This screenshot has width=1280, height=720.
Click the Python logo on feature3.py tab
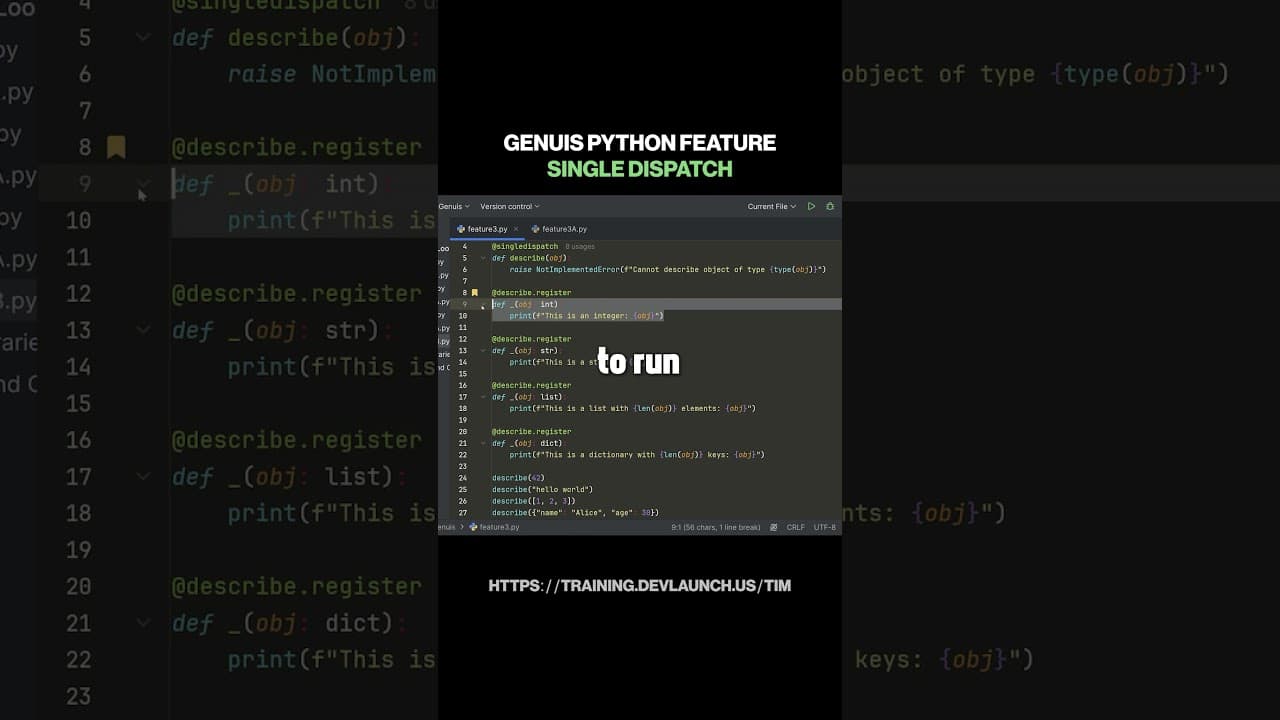461,228
